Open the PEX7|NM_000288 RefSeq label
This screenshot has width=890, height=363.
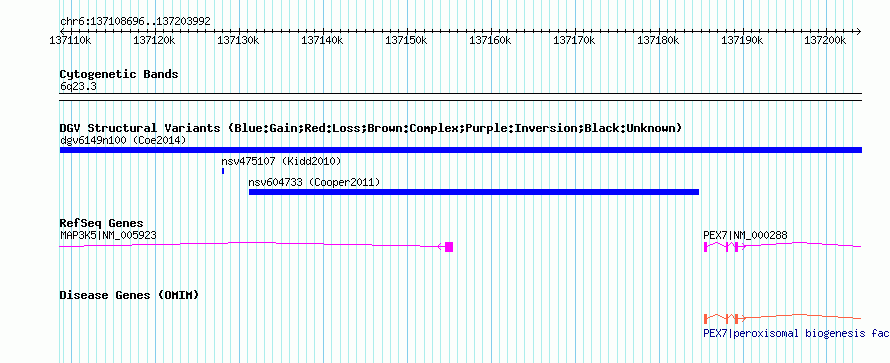tap(745, 235)
